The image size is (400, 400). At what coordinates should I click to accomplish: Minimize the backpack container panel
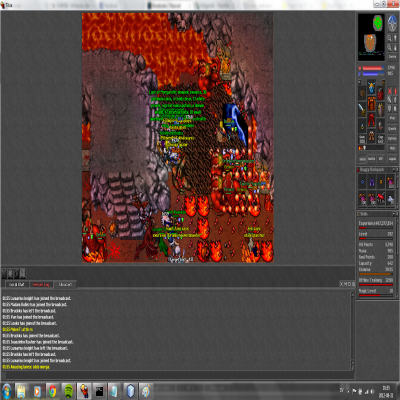(x=394, y=170)
